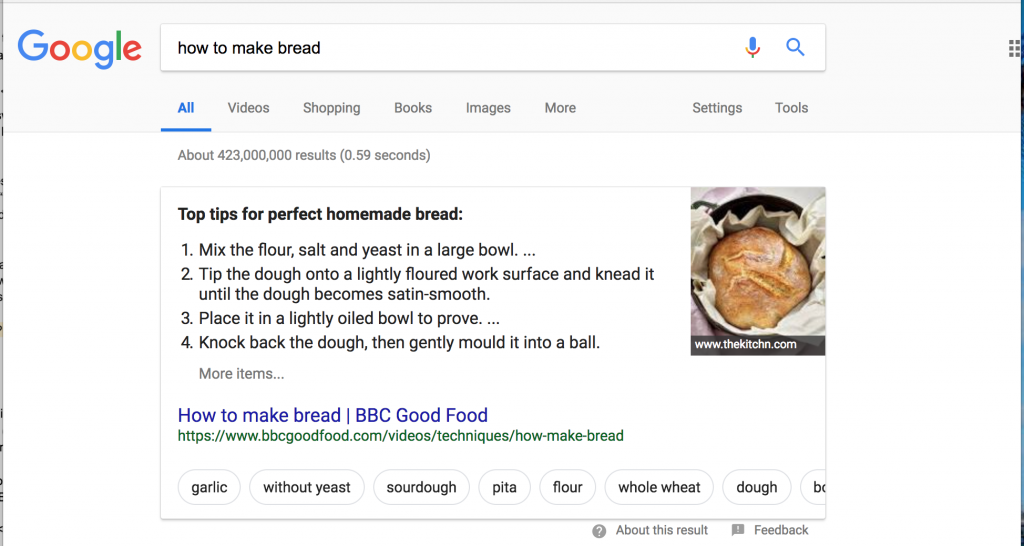Click the sourdough suggestion chip

(421, 488)
